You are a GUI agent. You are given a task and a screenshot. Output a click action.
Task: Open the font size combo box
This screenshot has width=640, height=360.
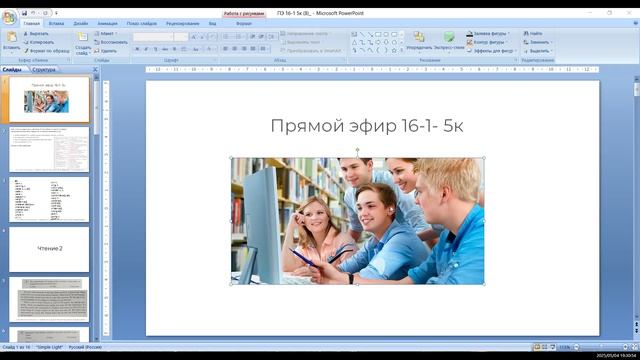pyautogui.click(x=181, y=37)
